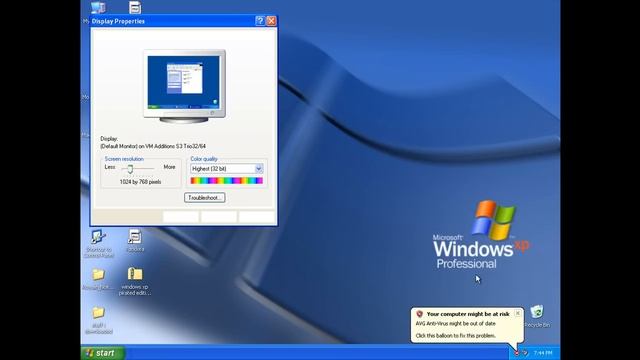Click the 7:44 PM taskbar clock

pos(543,353)
